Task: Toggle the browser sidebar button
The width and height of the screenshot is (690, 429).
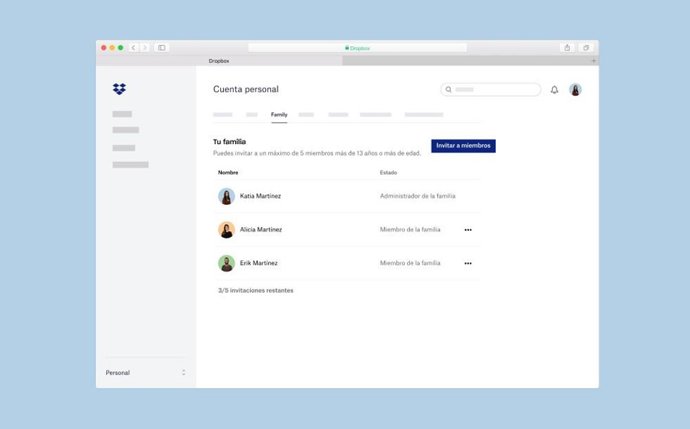Action: point(161,48)
